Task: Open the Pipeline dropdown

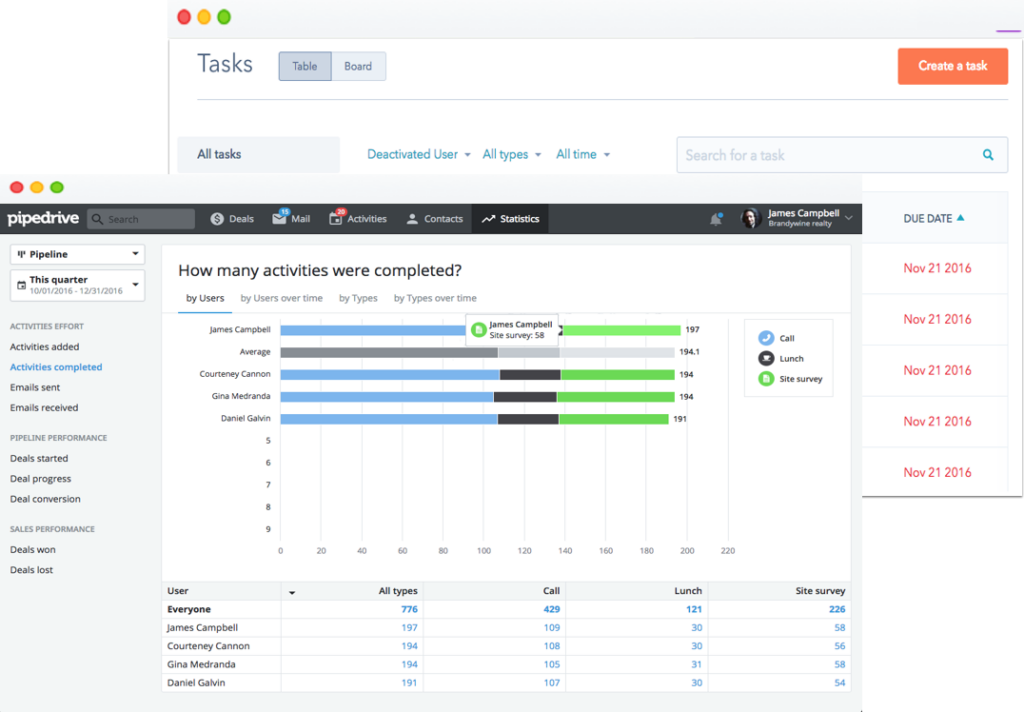Action: pos(77,254)
